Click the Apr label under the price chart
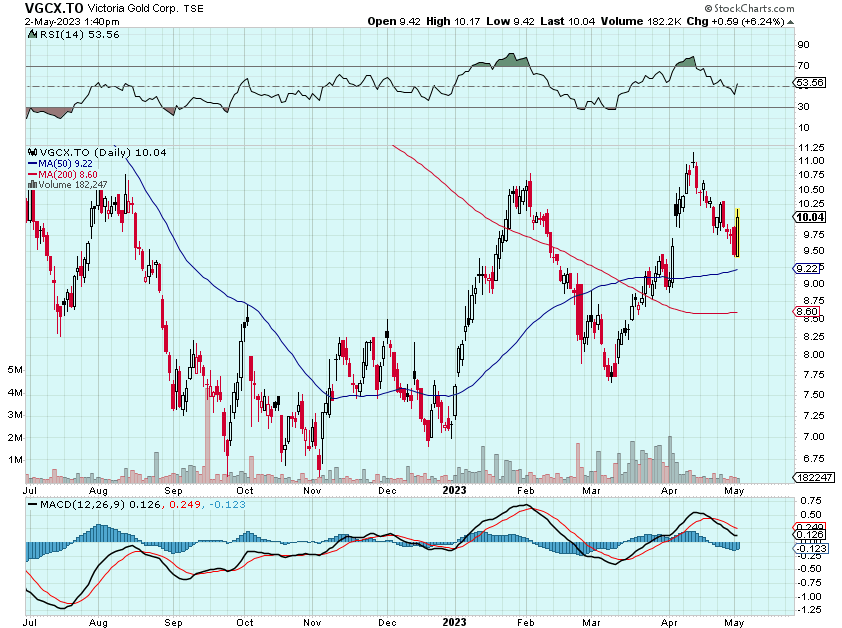The width and height of the screenshot is (842, 628). point(669,490)
